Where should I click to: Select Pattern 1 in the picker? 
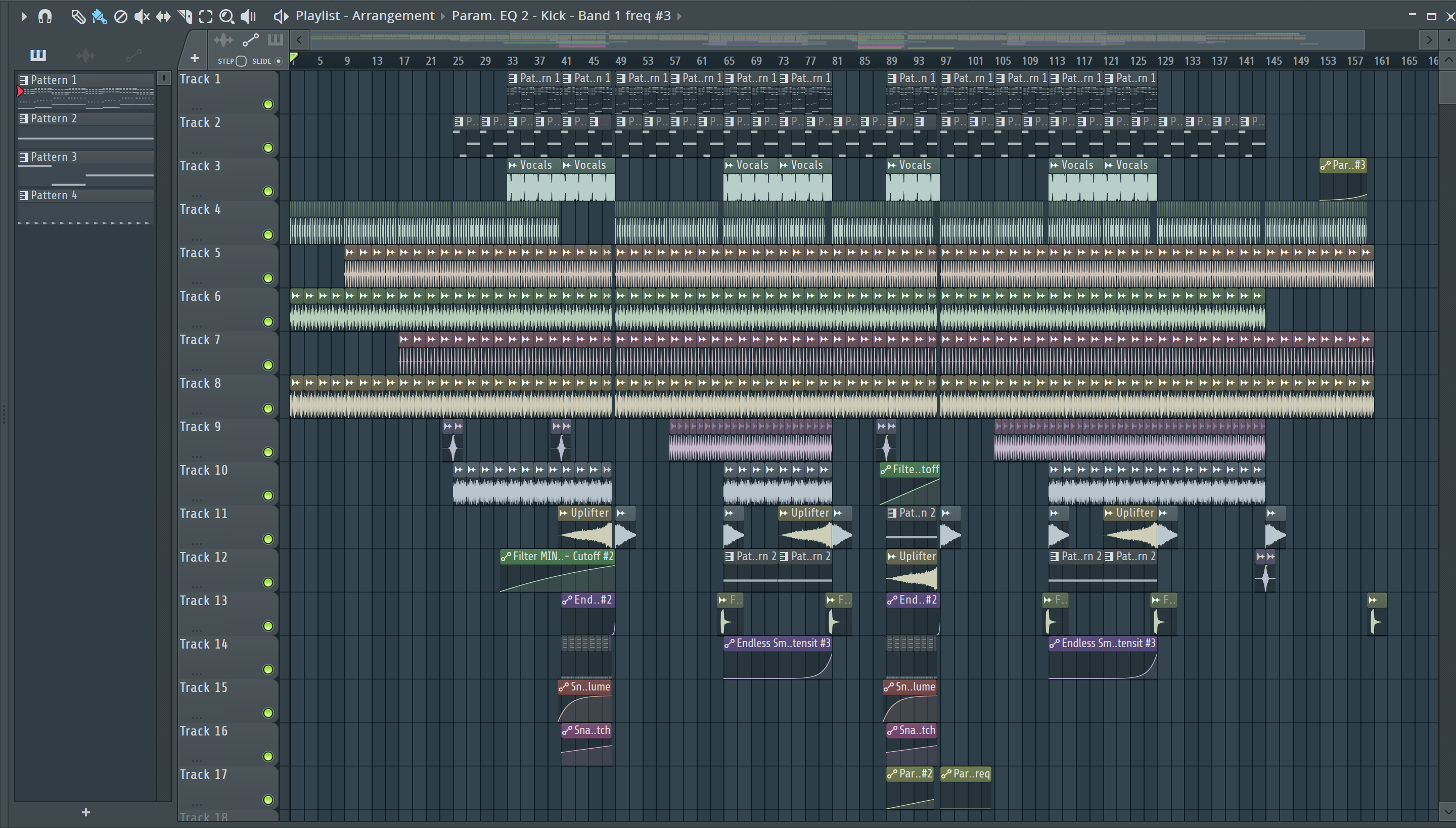[85, 91]
